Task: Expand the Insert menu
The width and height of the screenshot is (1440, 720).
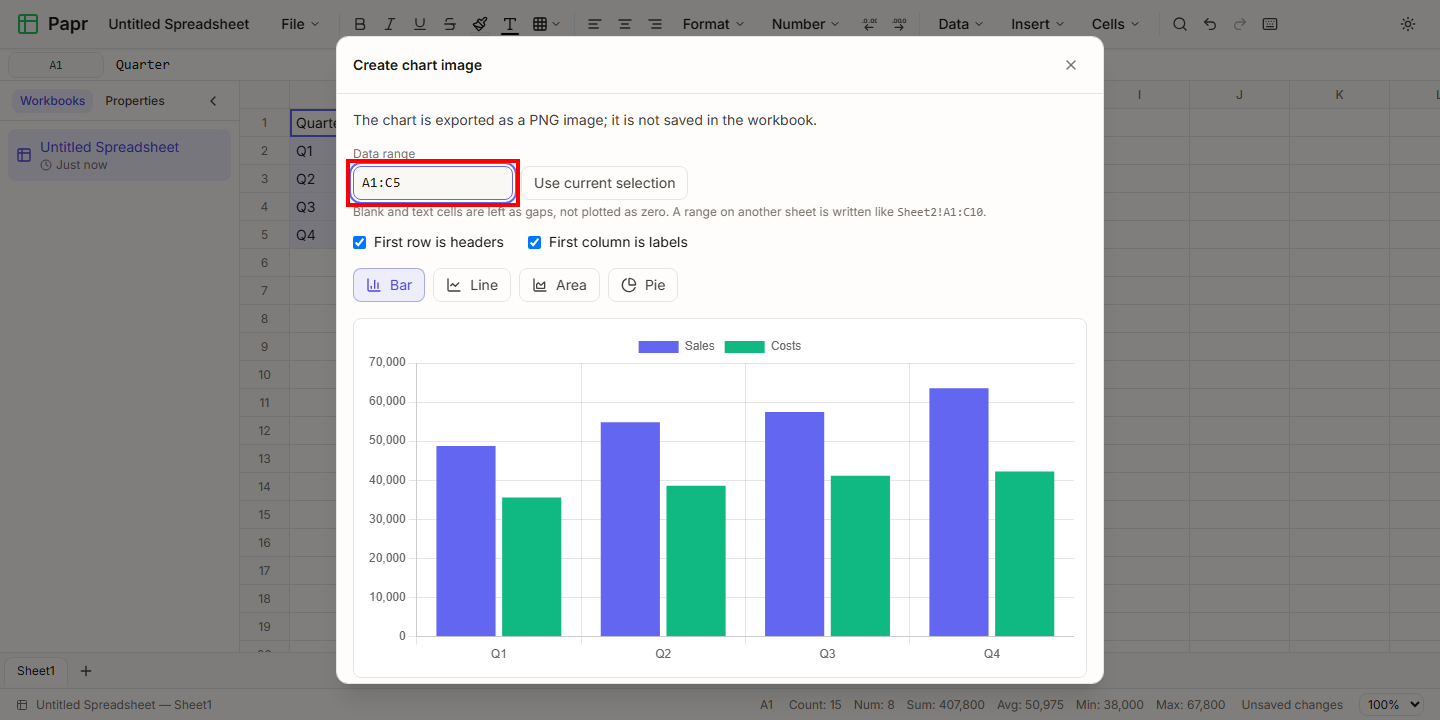Action: [1037, 24]
